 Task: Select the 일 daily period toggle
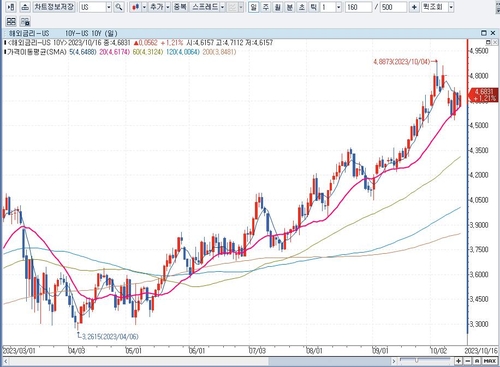254,7
